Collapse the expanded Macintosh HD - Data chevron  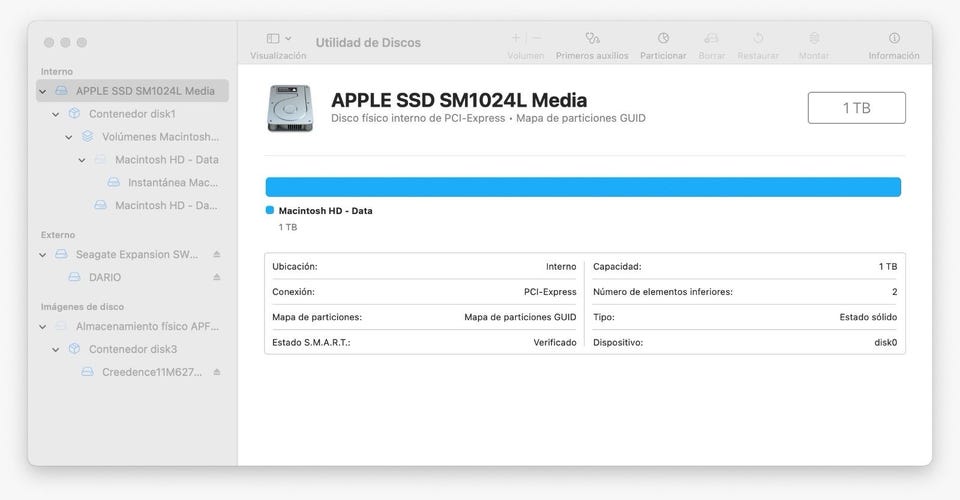pyautogui.click(x=82, y=160)
